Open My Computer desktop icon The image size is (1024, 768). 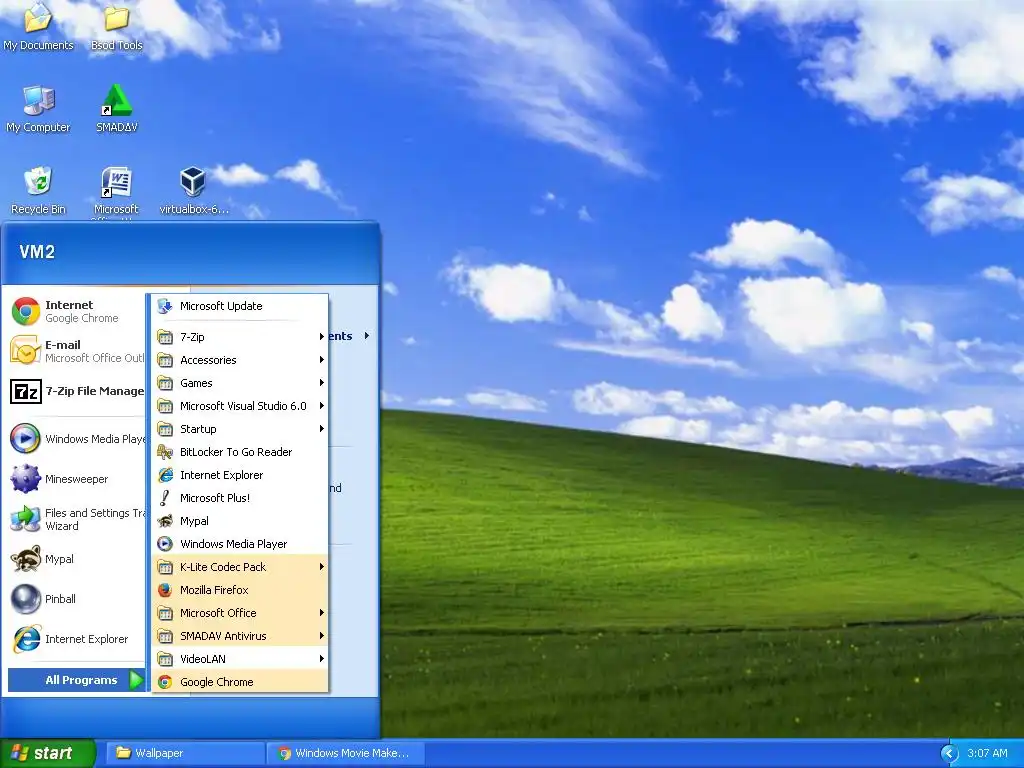click(x=39, y=108)
